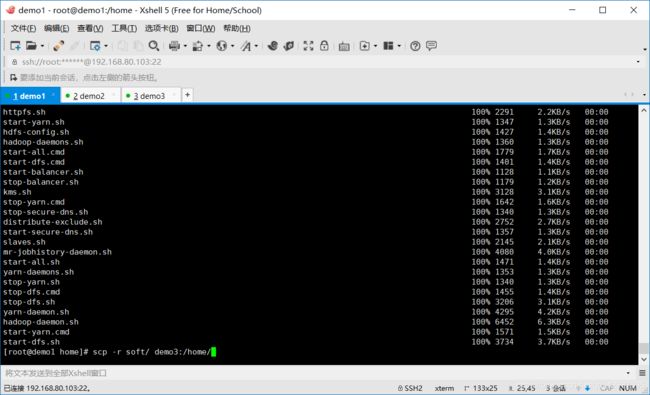Expand the new tab group dropdown arrow
Screen dimensions: 650x395
(x=375, y=46)
